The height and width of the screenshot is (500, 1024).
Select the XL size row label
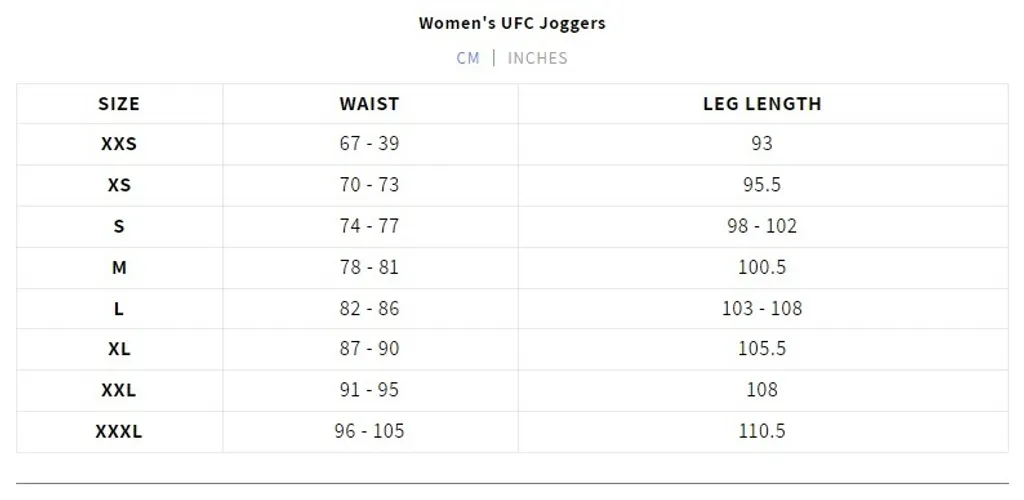[119, 349]
